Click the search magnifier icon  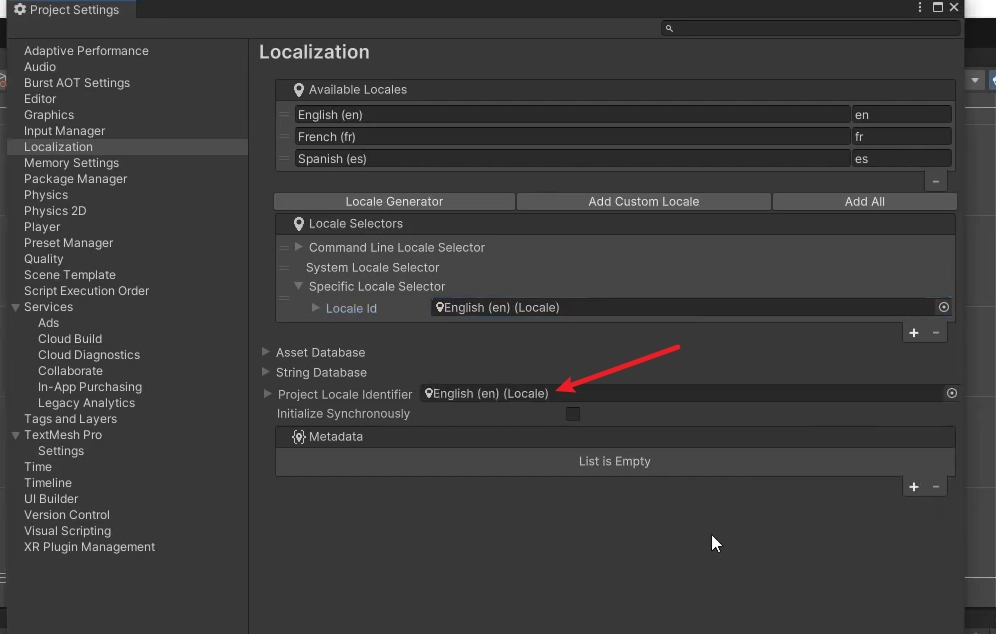coord(669,28)
